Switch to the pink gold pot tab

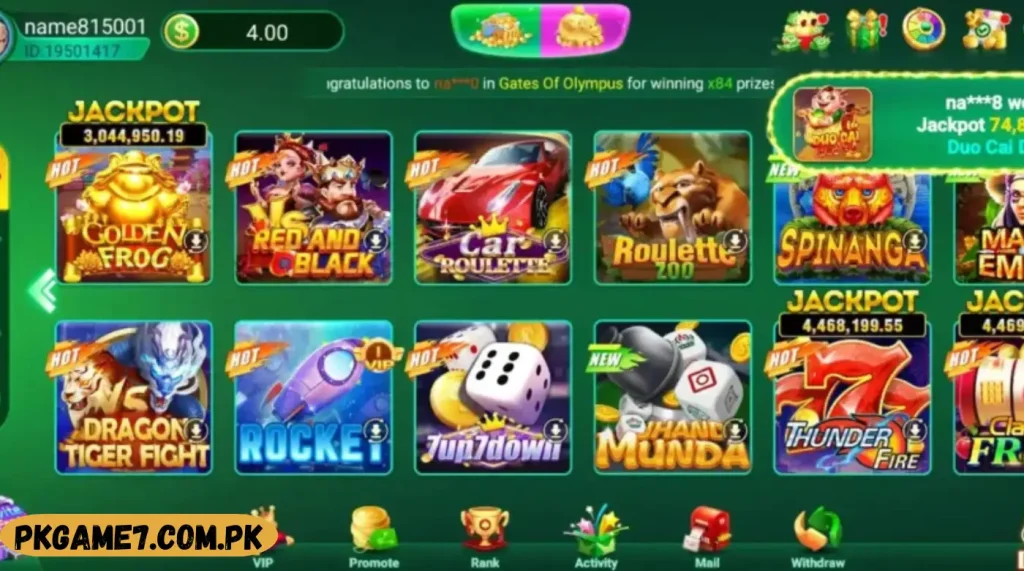tap(584, 30)
